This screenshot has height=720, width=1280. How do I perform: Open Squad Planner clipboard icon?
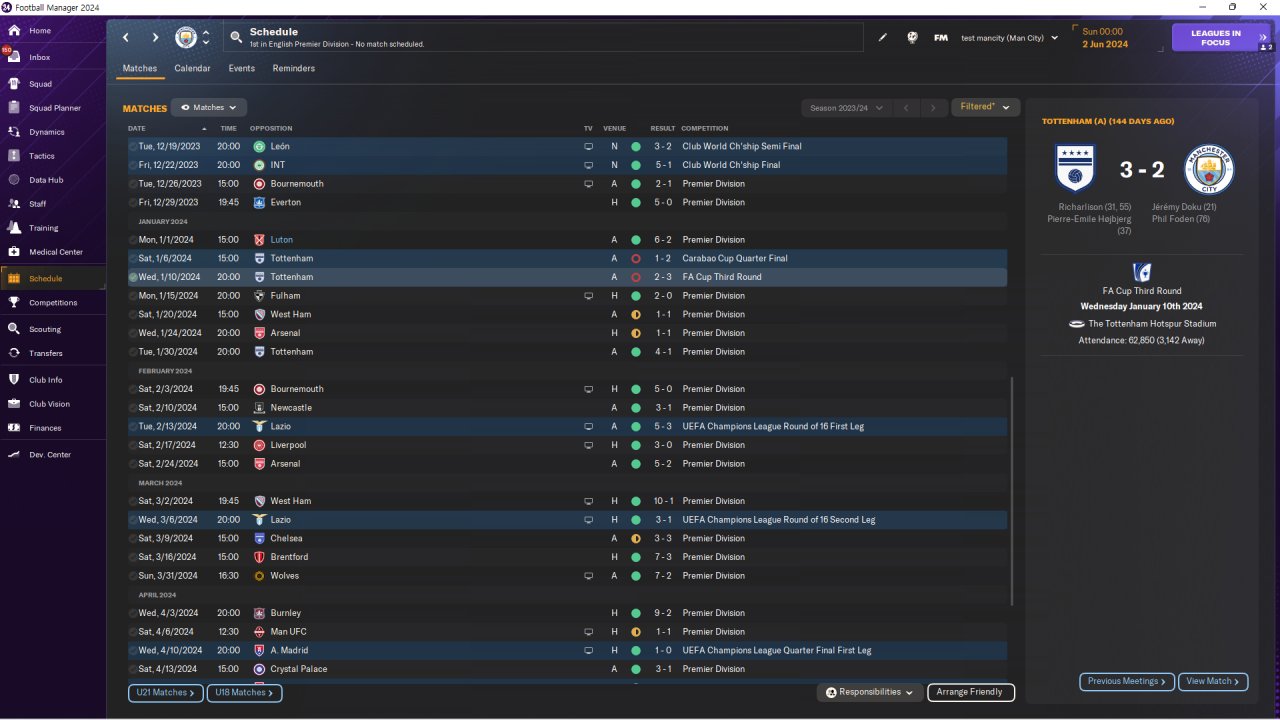14,108
